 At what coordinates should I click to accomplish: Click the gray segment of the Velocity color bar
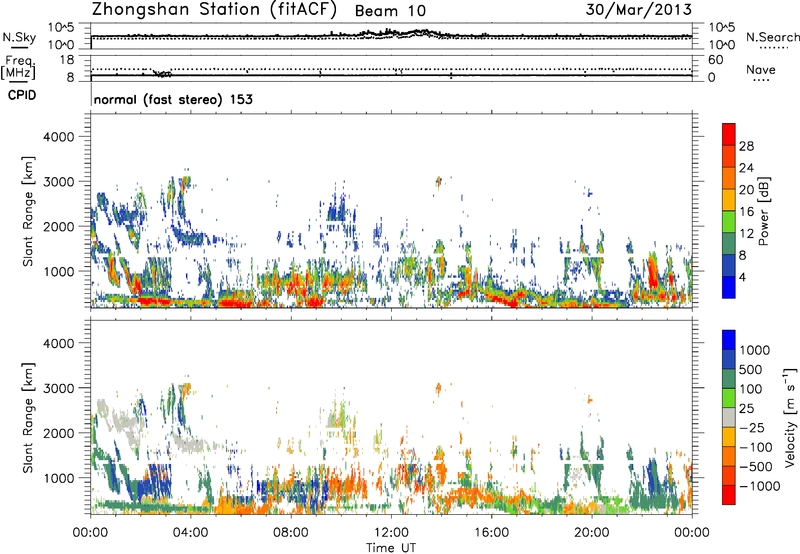(x=729, y=417)
